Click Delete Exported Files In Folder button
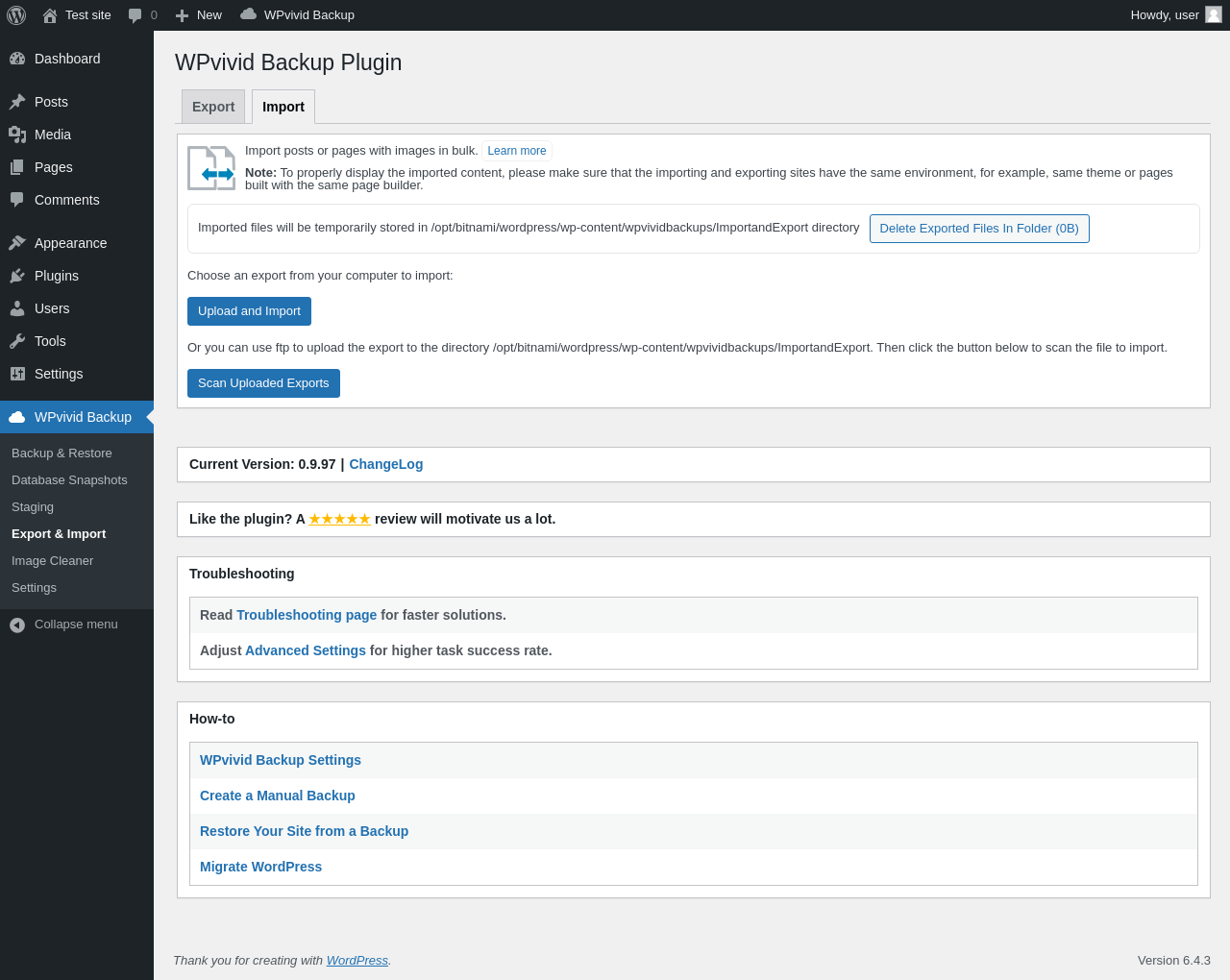Viewport: 1230px width, 980px height. click(979, 229)
